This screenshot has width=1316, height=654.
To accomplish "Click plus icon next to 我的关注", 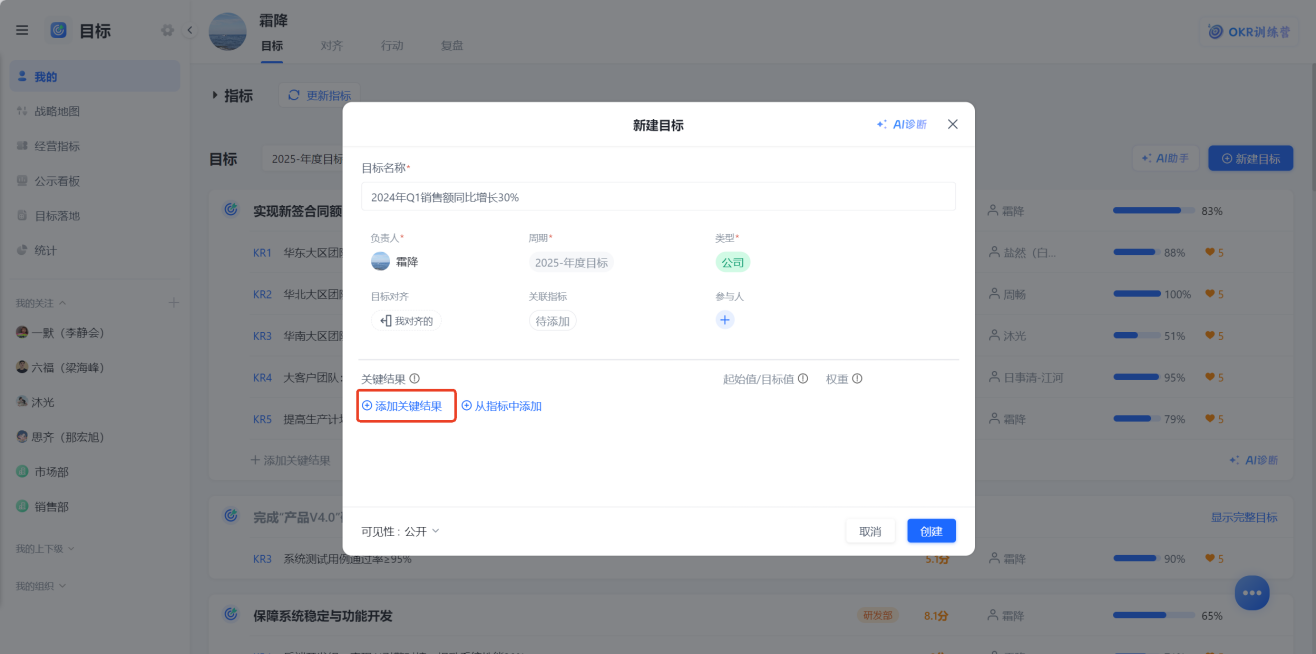I will click(173, 302).
